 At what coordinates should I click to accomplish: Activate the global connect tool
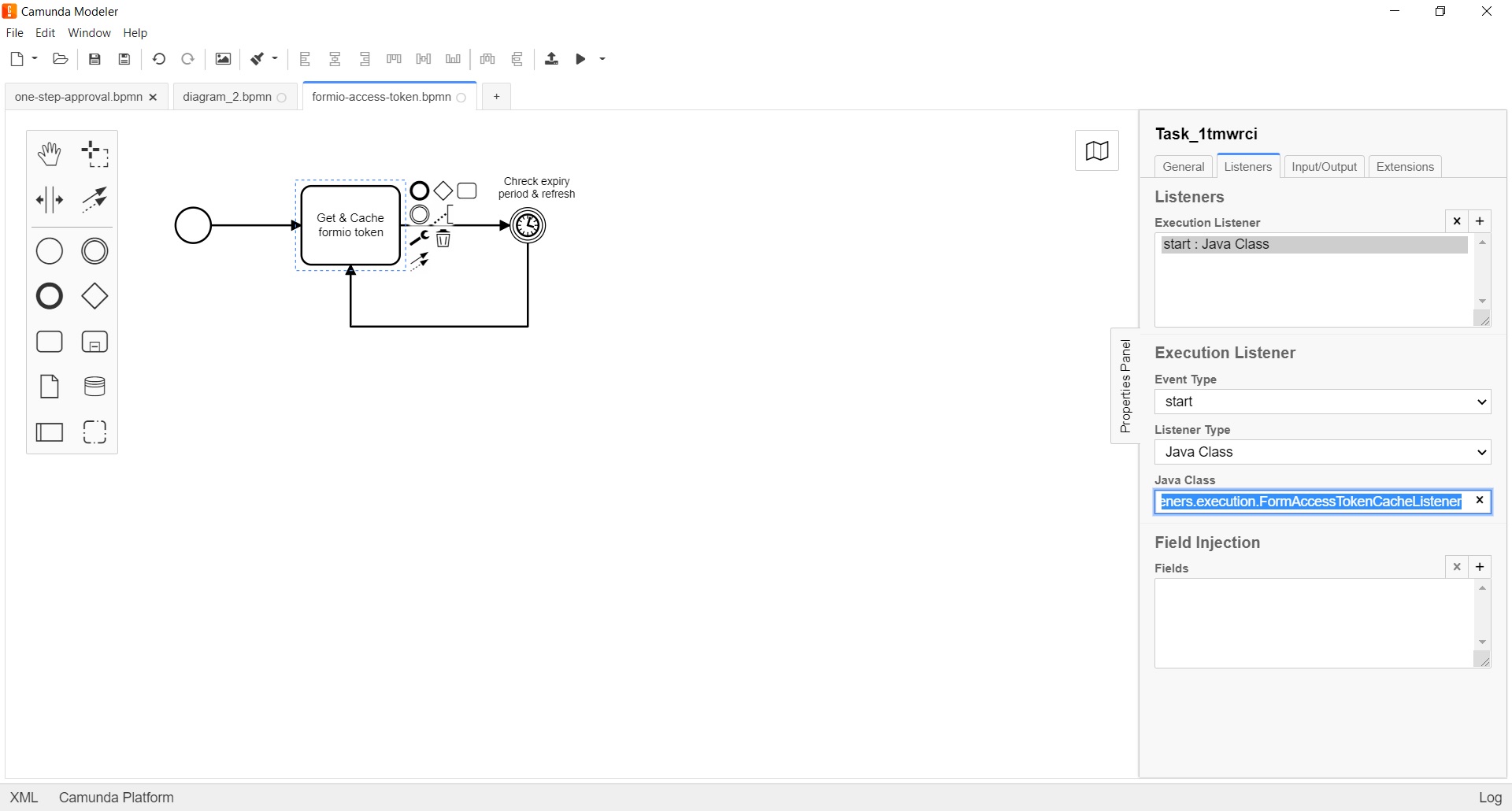coord(95,200)
